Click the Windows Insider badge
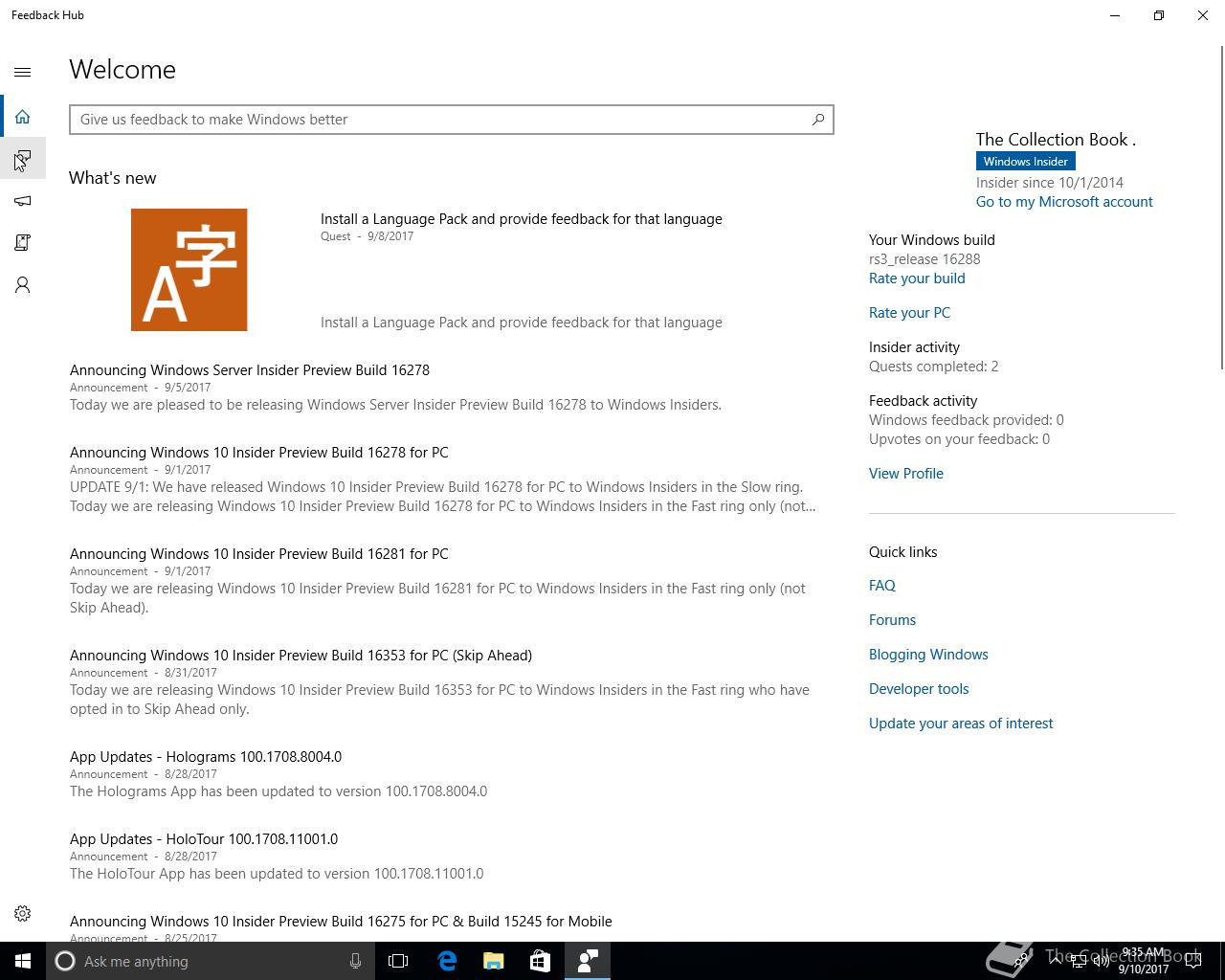The height and width of the screenshot is (980, 1225). pos(1025,162)
